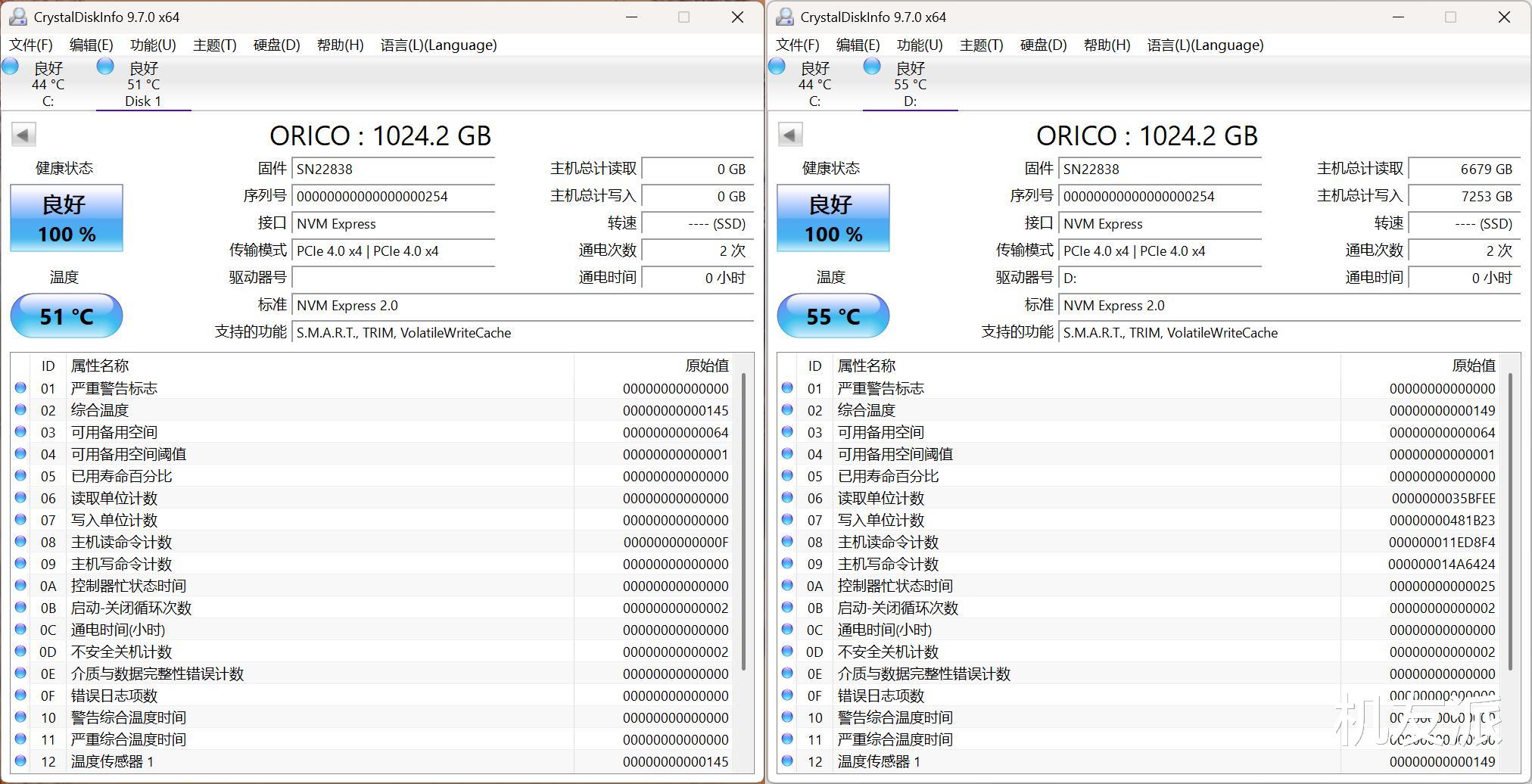Right window: click status orb of 已用寿命百分比 row
The image size is (1532, 784).
787,476
